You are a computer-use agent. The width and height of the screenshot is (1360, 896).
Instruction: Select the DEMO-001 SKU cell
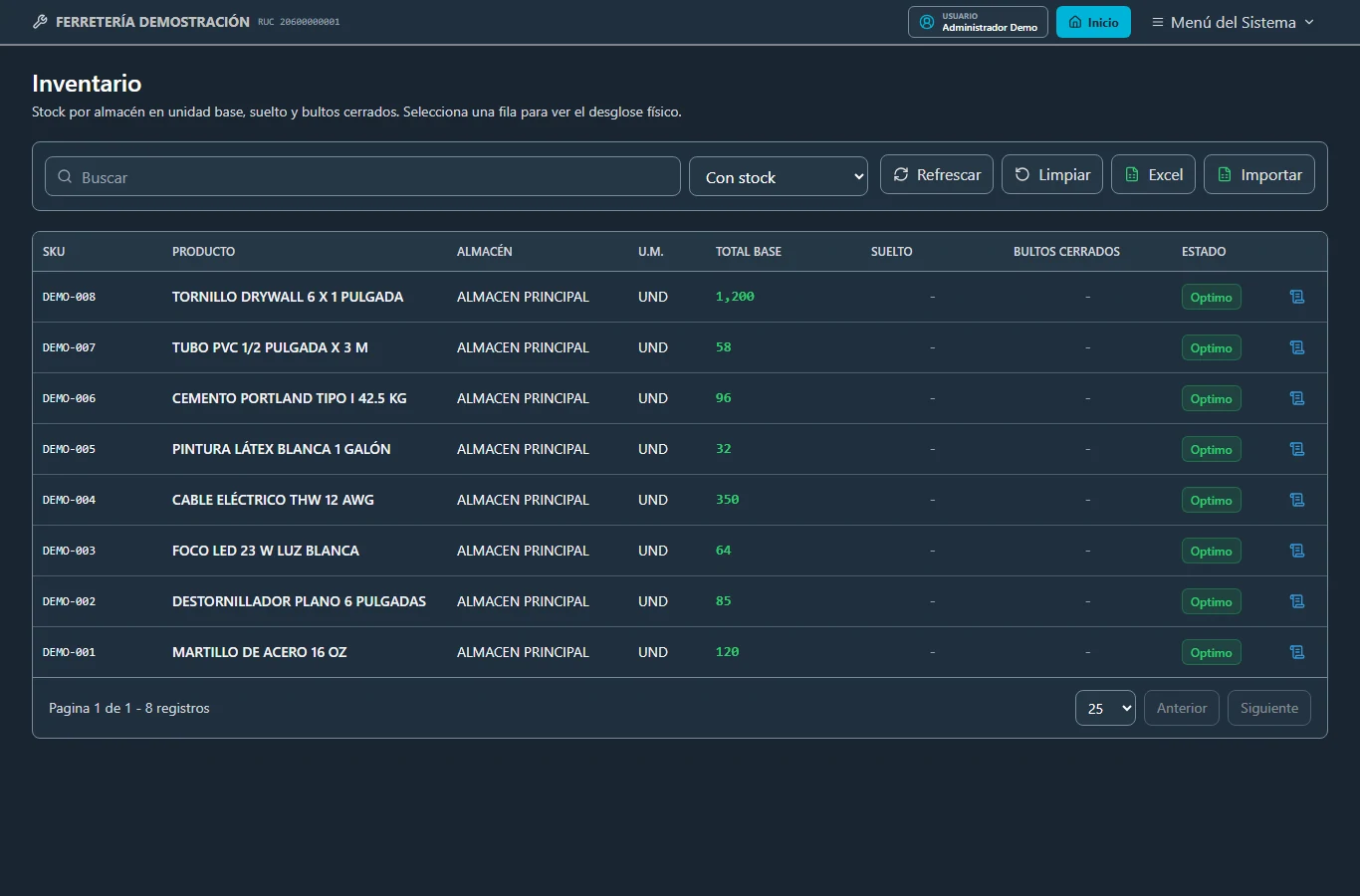pos(70,652)
